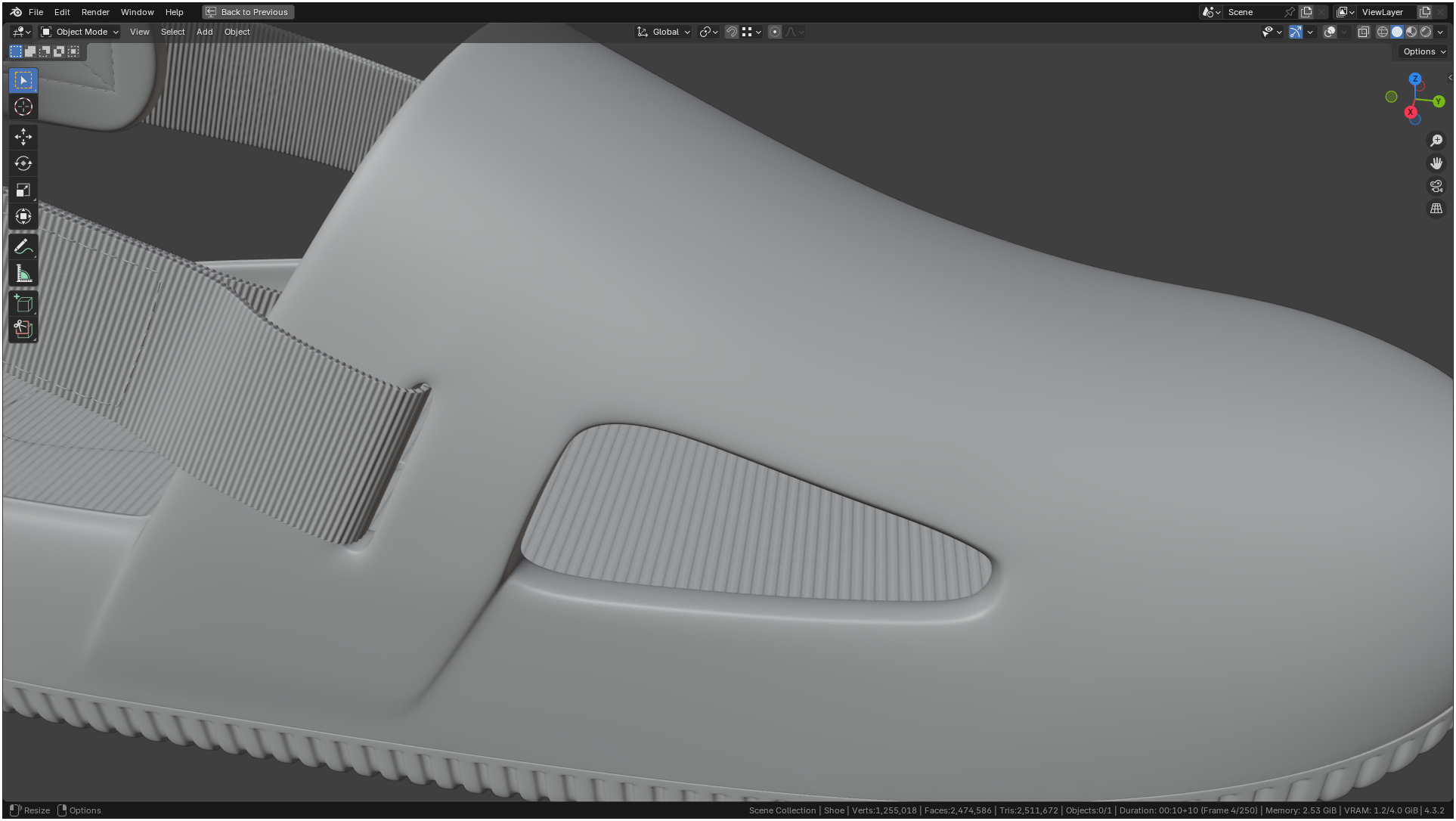The image size is (1456, 821).
Task: Click the ViewLayer name field
Action: tap(1386, 12)
